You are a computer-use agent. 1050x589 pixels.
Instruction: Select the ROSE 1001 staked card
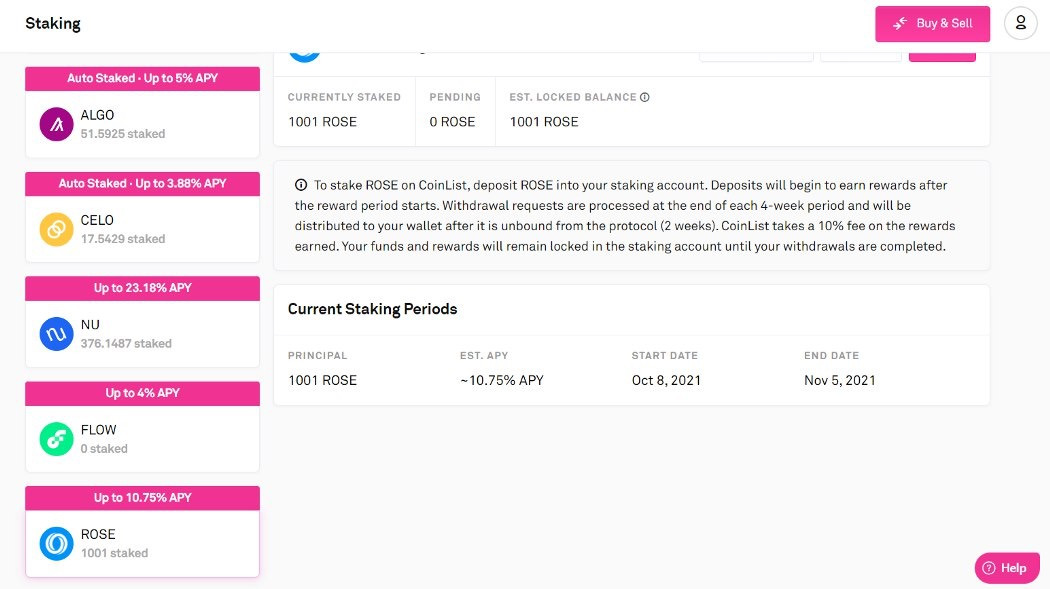click(x=142, y=531)
